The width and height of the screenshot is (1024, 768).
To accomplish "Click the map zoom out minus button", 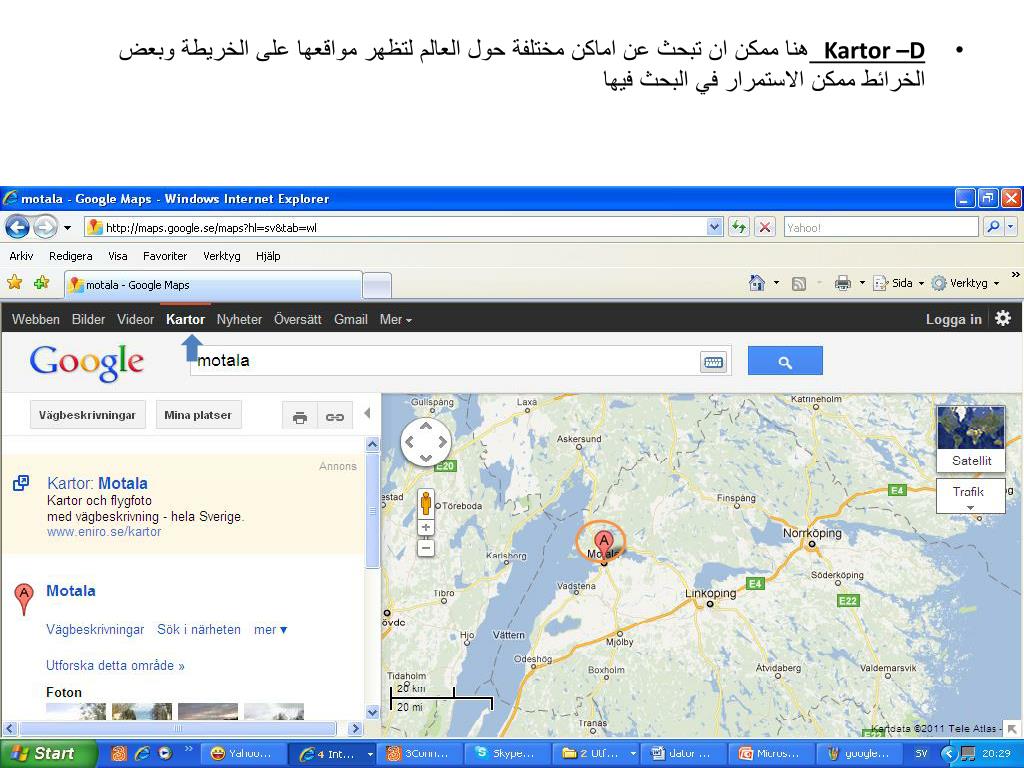I will point(426,548).
